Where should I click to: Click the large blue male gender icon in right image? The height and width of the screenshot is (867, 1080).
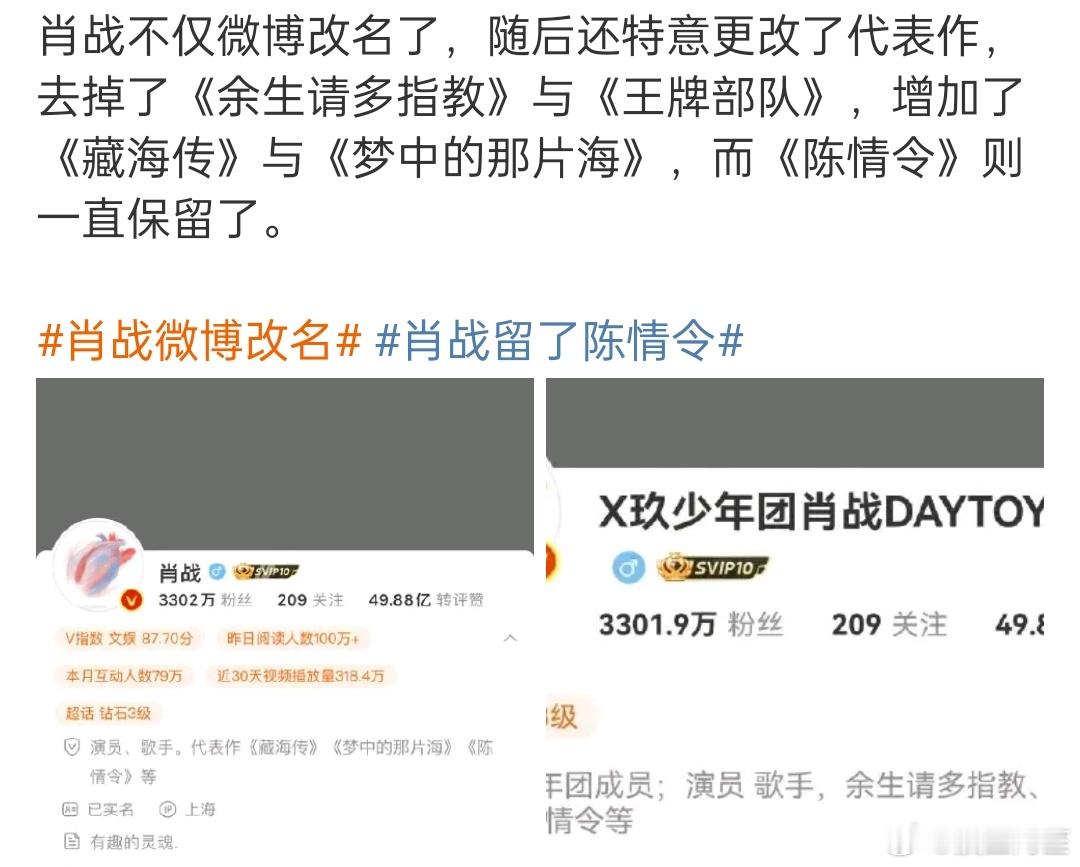point(628,568)
